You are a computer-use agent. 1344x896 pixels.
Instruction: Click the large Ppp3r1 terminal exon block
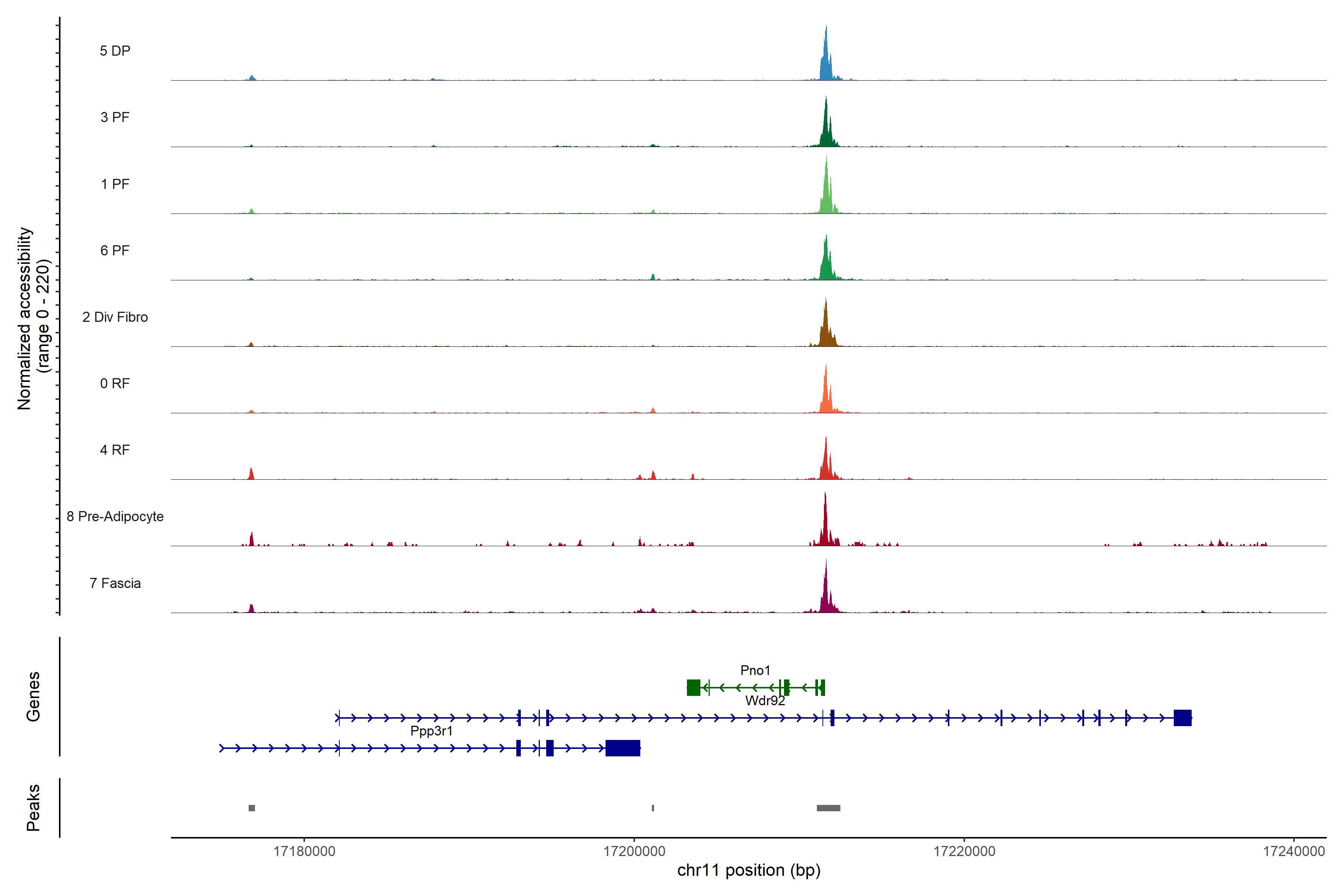(x=623, y=748)
